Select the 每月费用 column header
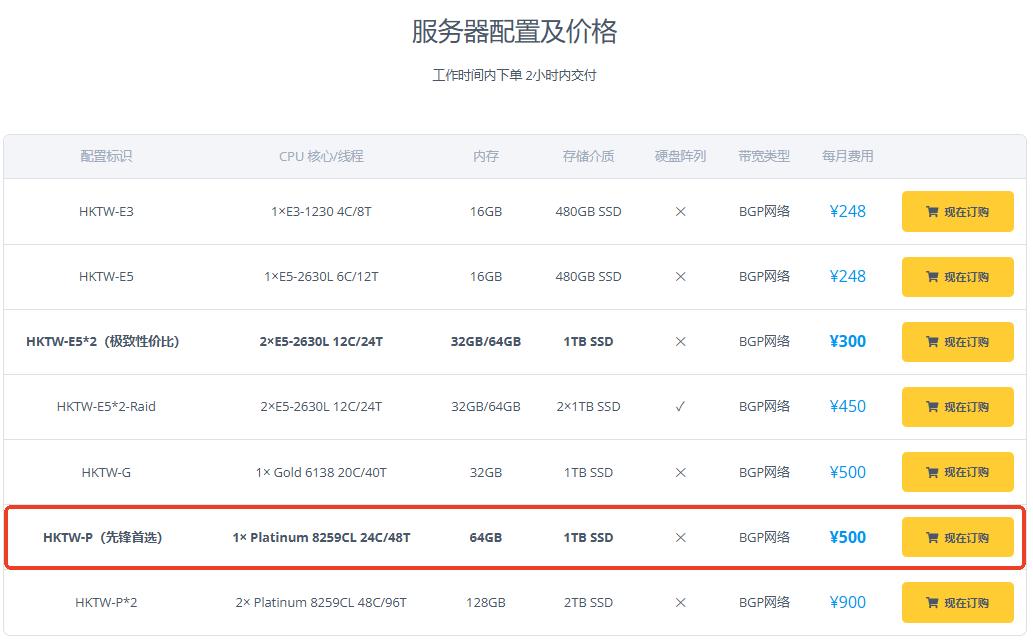Screen dimensions: 1033x642 click(x=850, y=156)
